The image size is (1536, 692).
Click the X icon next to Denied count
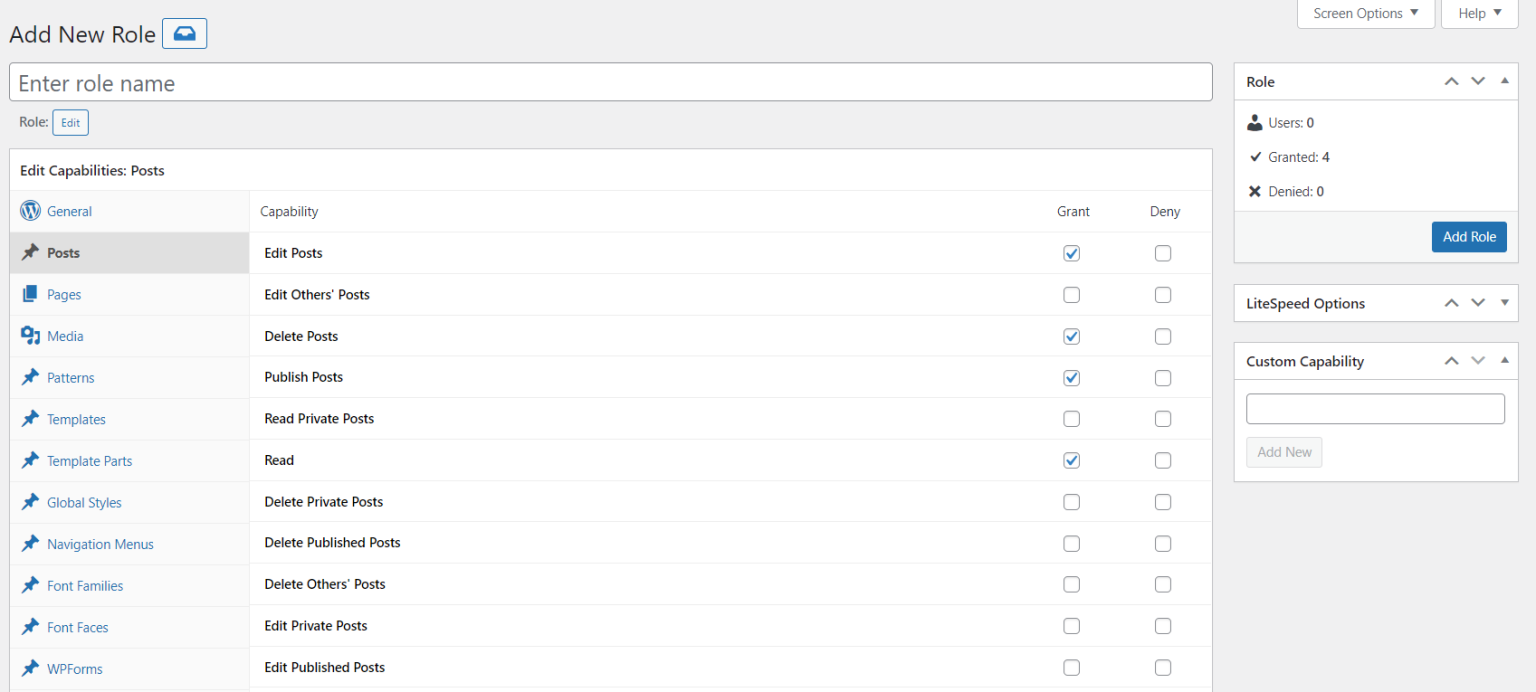[x=1256, y=191]
